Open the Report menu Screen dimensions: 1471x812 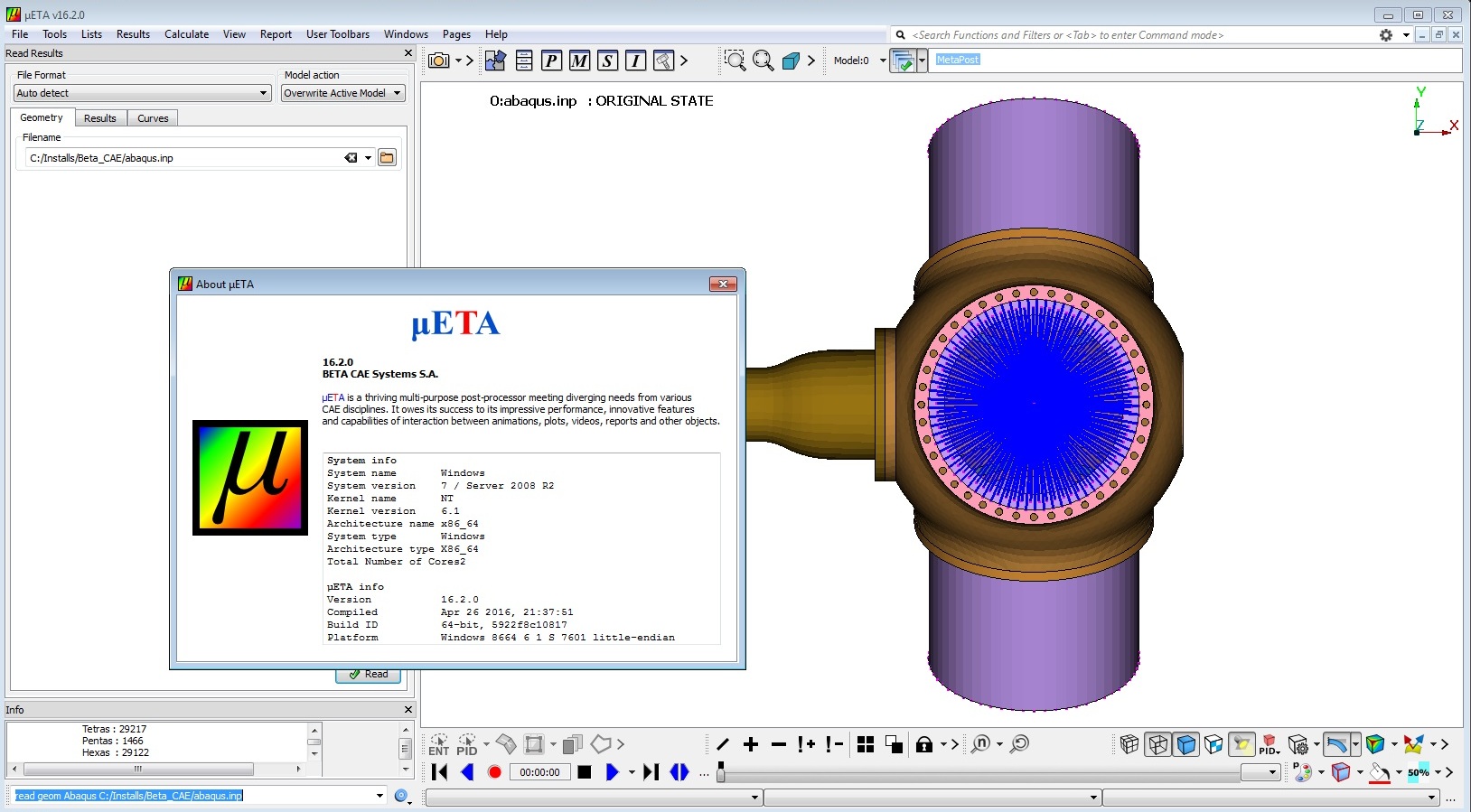point(276,34)
